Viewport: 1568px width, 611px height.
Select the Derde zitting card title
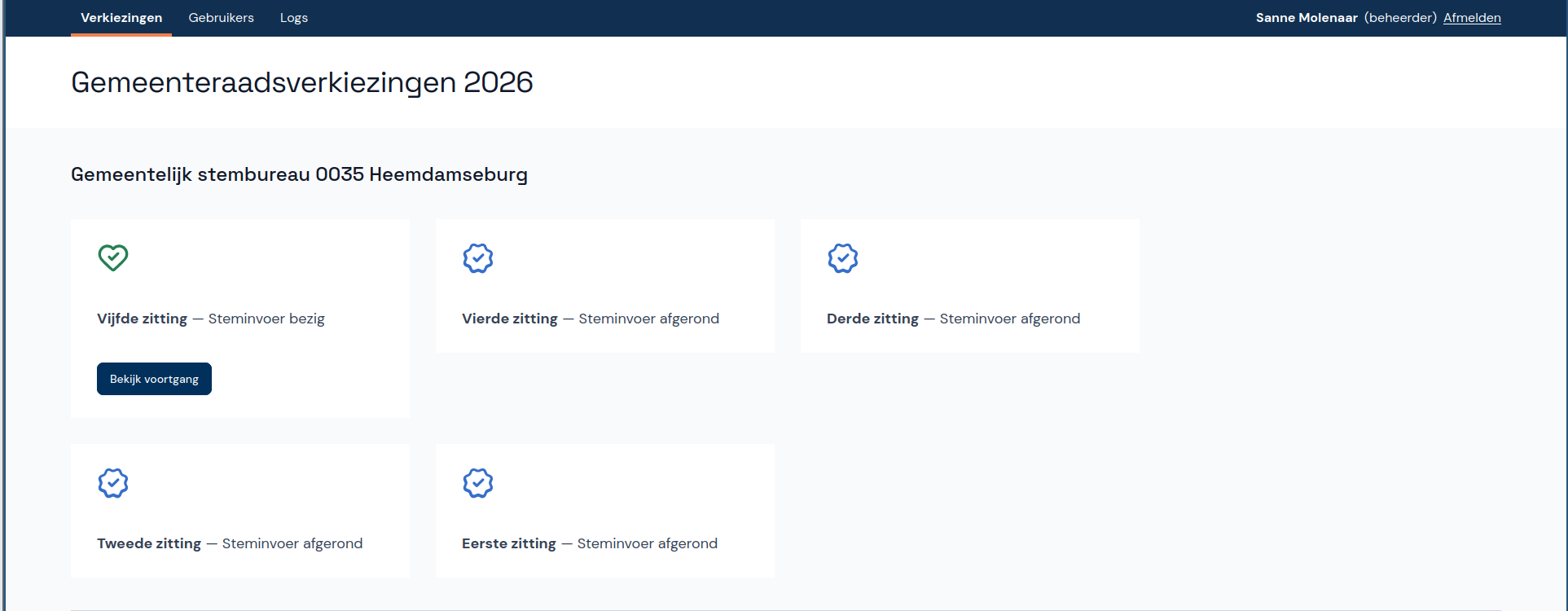(x=872, y=319)
